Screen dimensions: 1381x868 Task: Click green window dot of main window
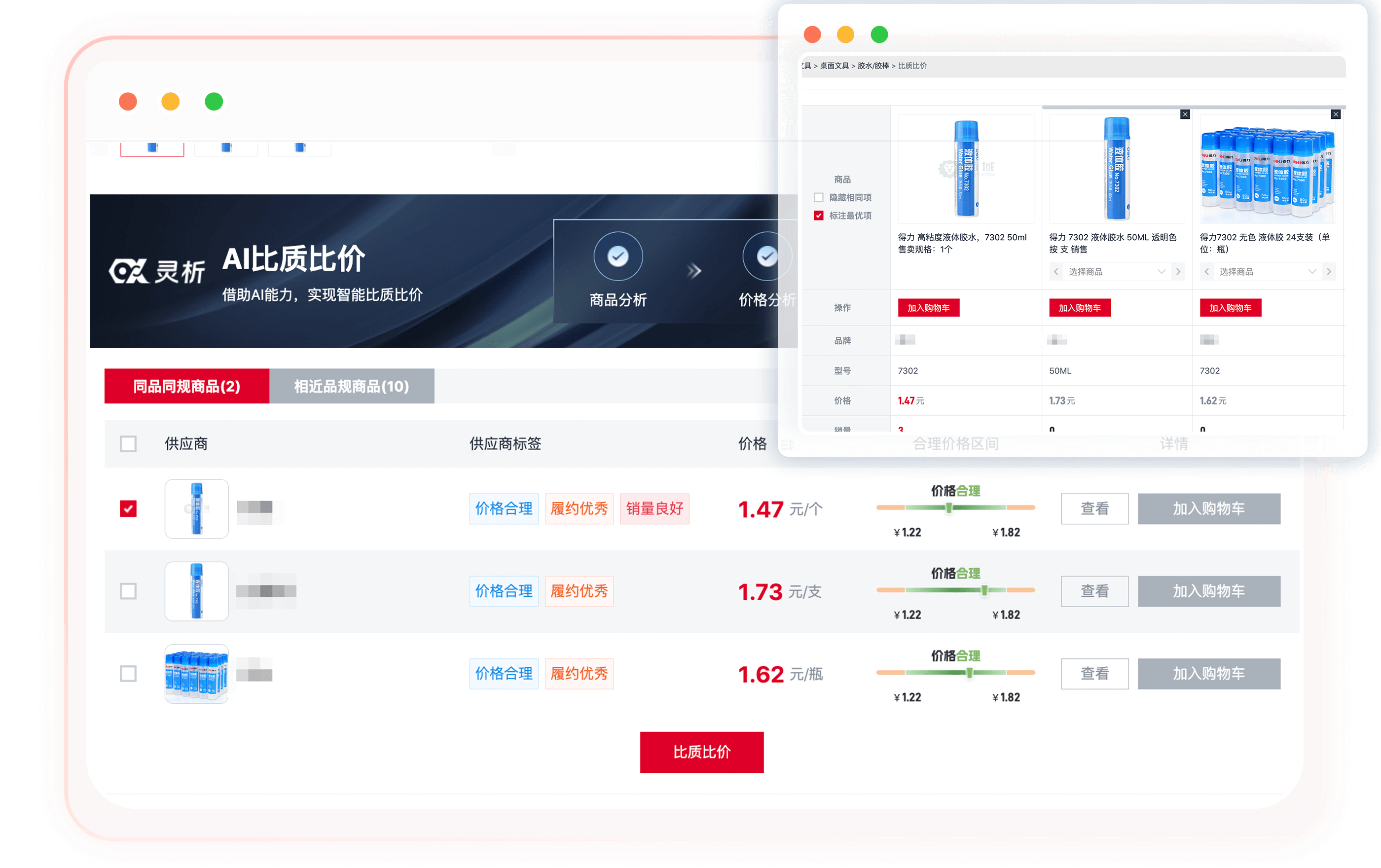click(214, 102)
